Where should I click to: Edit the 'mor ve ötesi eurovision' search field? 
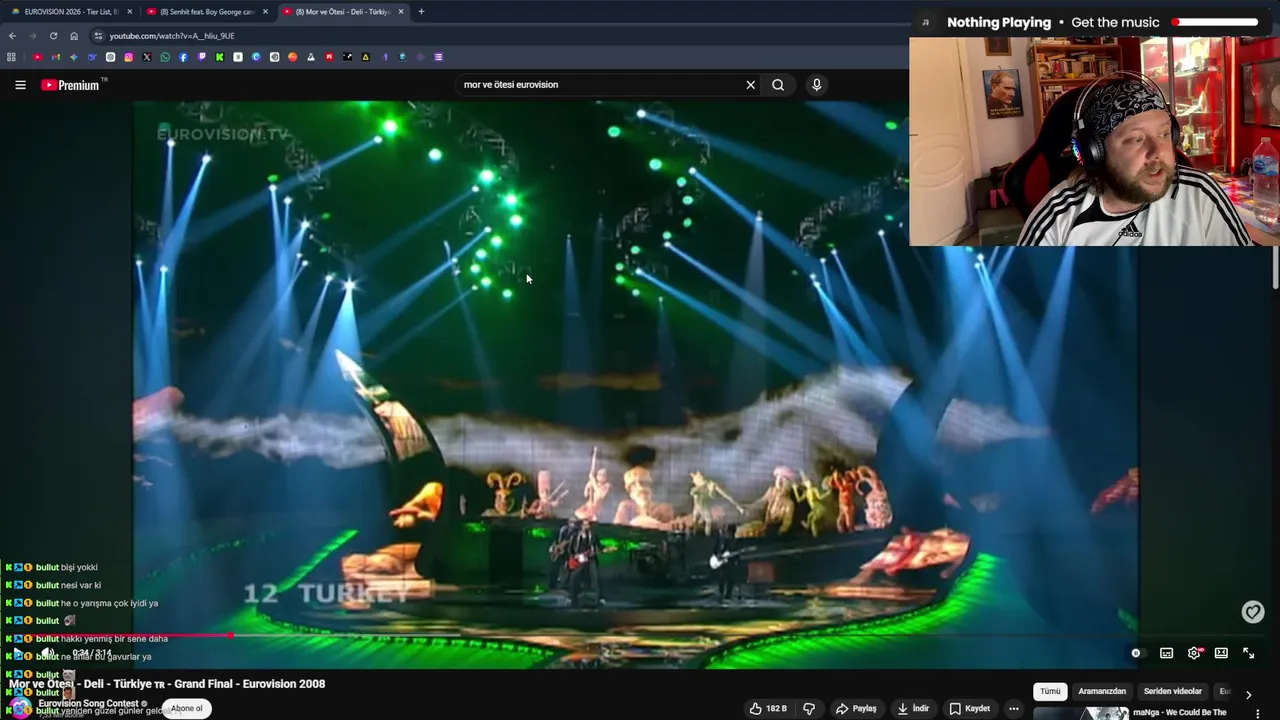[x=600, y=85]
